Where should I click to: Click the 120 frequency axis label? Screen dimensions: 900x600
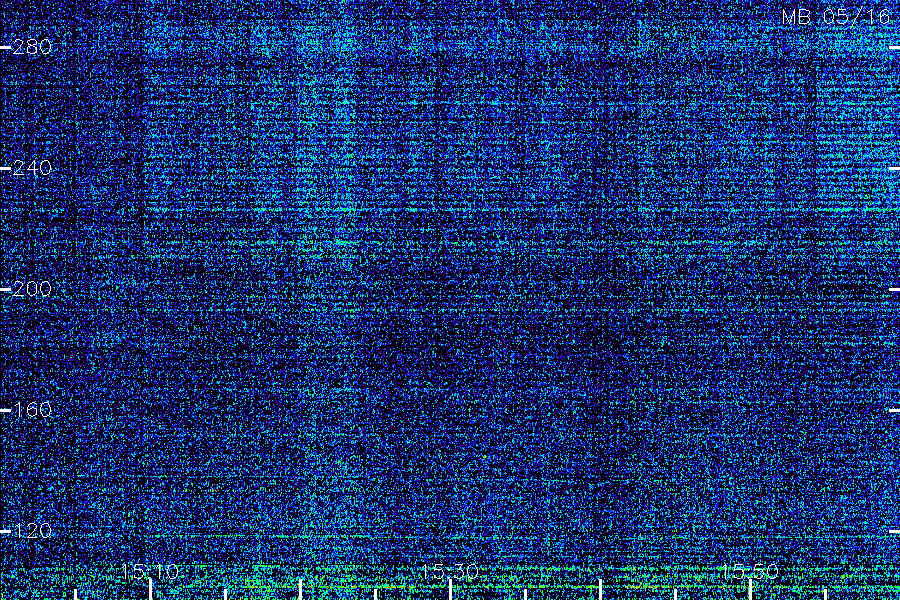pyautogui.click(x=32, y=531)
